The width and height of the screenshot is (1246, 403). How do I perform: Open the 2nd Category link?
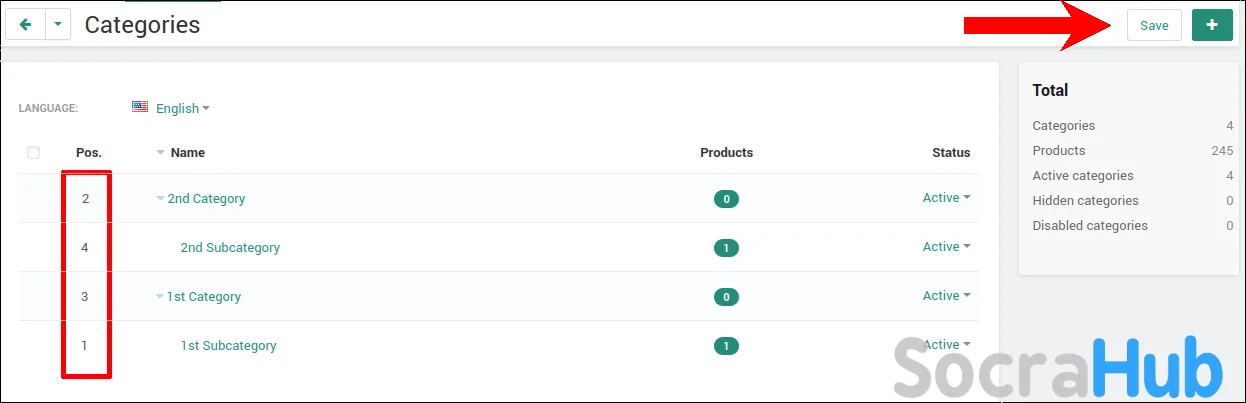pyautogui.click(x=206, y=199)
